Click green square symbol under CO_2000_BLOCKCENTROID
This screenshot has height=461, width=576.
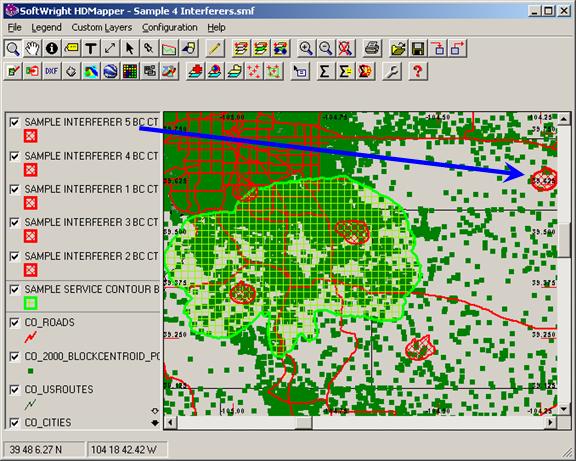(x=30, y=371)
